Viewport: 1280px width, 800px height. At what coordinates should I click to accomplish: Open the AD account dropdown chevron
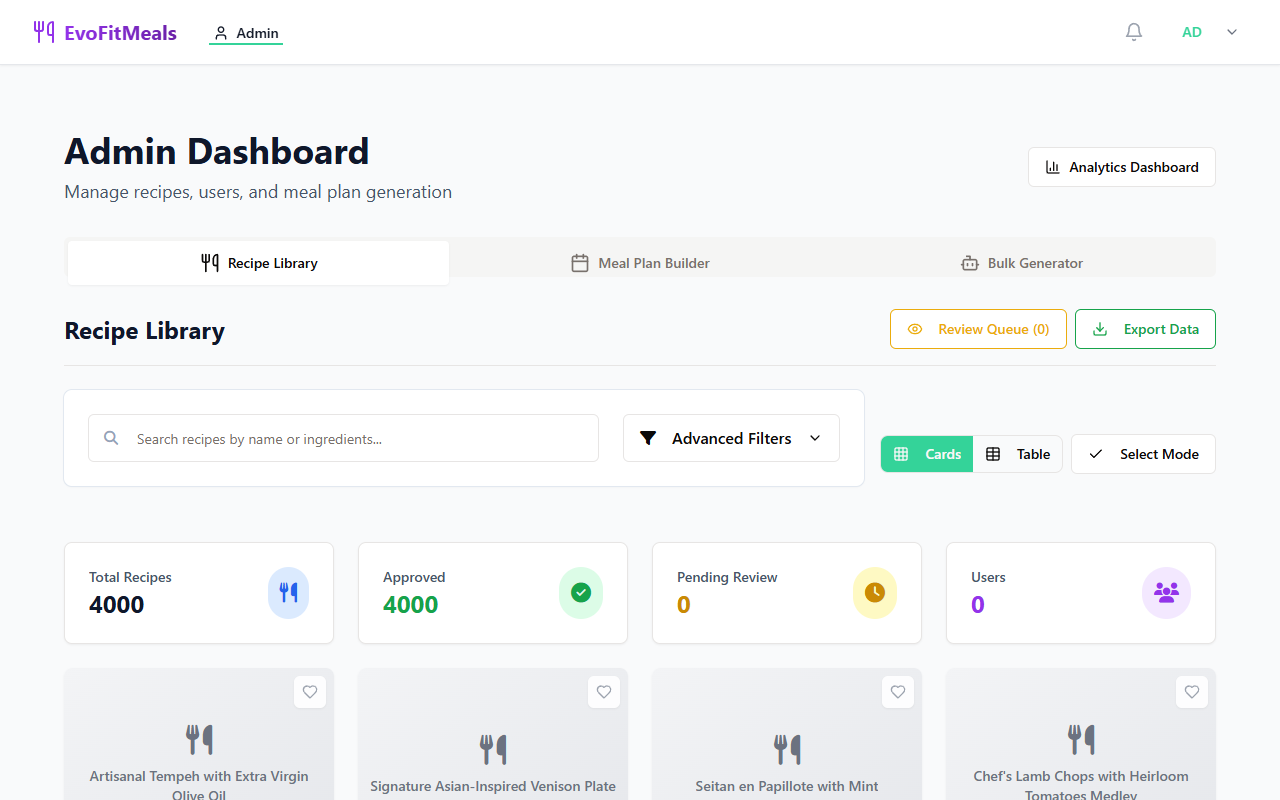point(1230,31)
